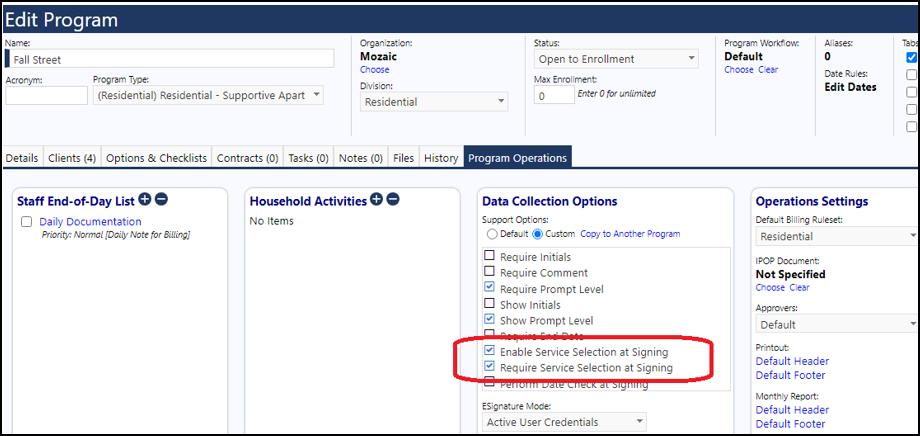Open the History tab
Screen dimensions: 920x436
click(x=441, y=158)
